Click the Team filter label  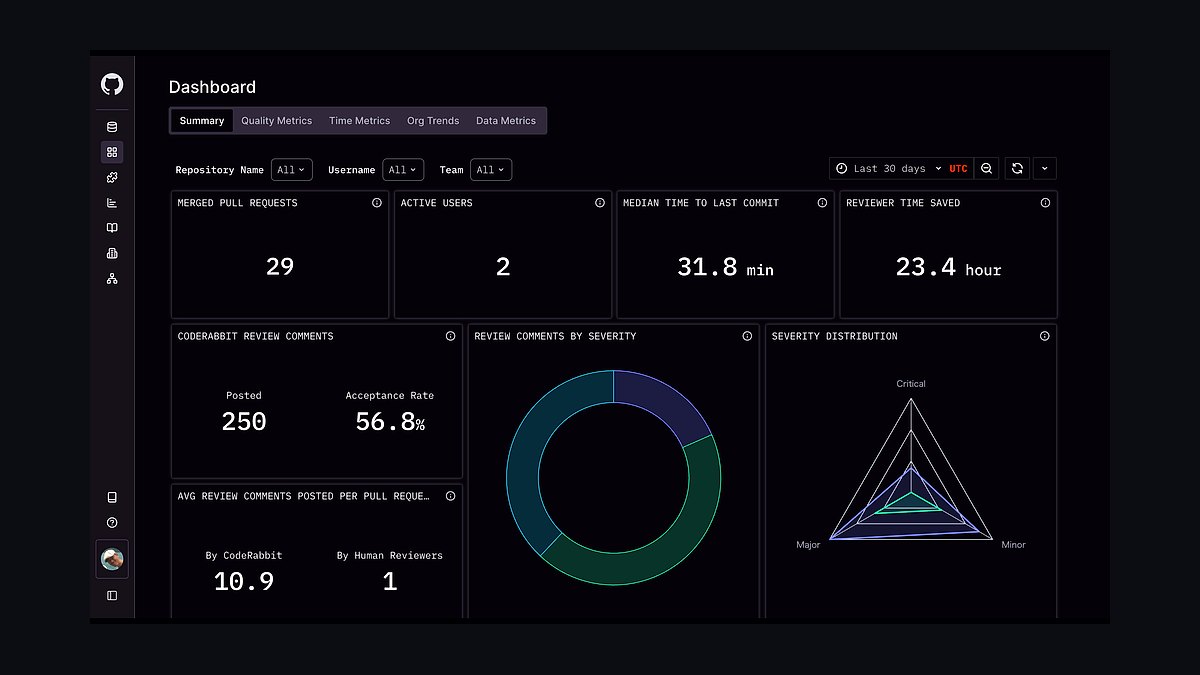(451, 170)
